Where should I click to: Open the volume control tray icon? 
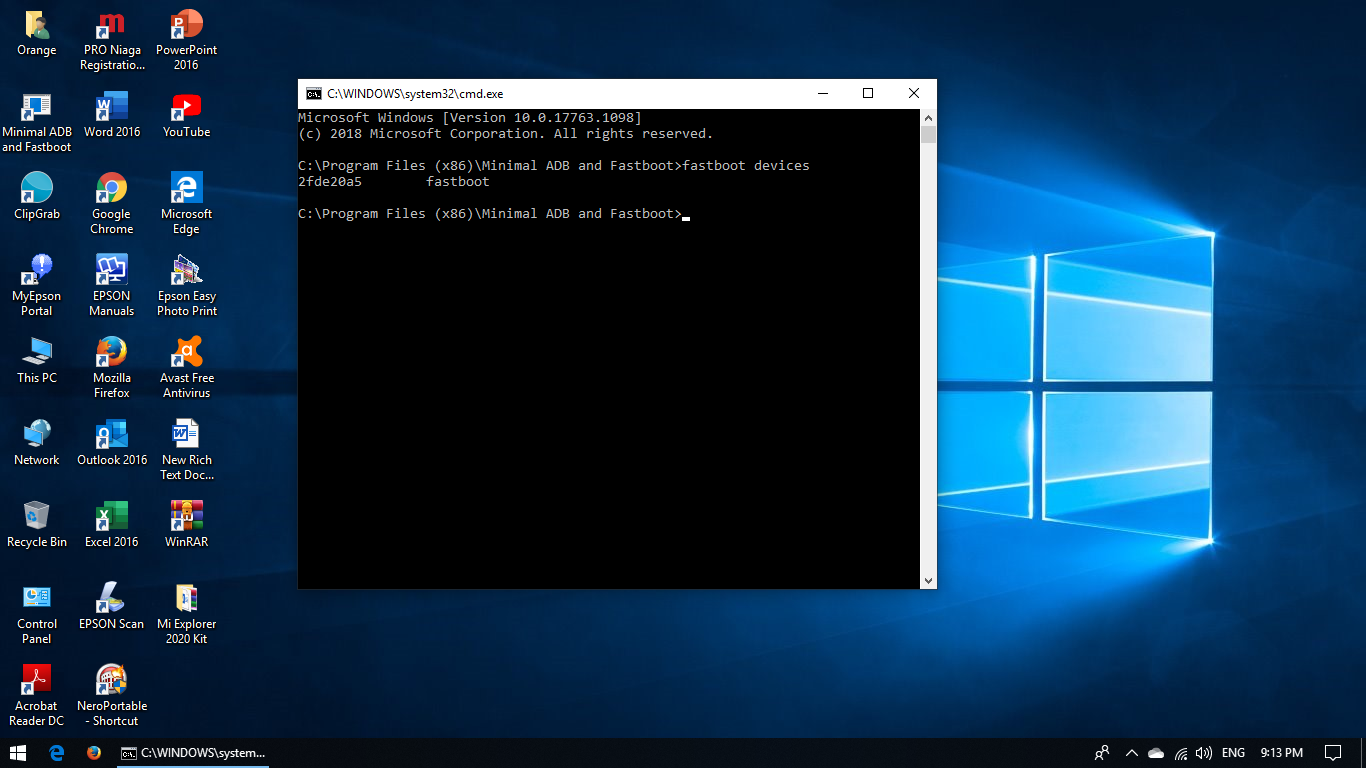[1204, 753]
